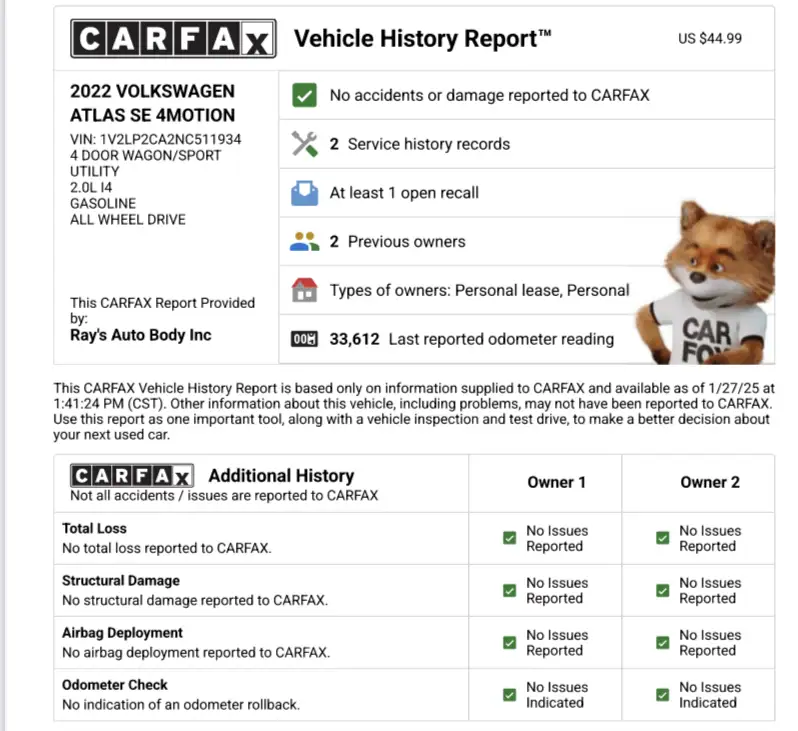Click the house types of owners icon
The width and height of the screenshot is (798, 731).
click(x=304, y=291)
